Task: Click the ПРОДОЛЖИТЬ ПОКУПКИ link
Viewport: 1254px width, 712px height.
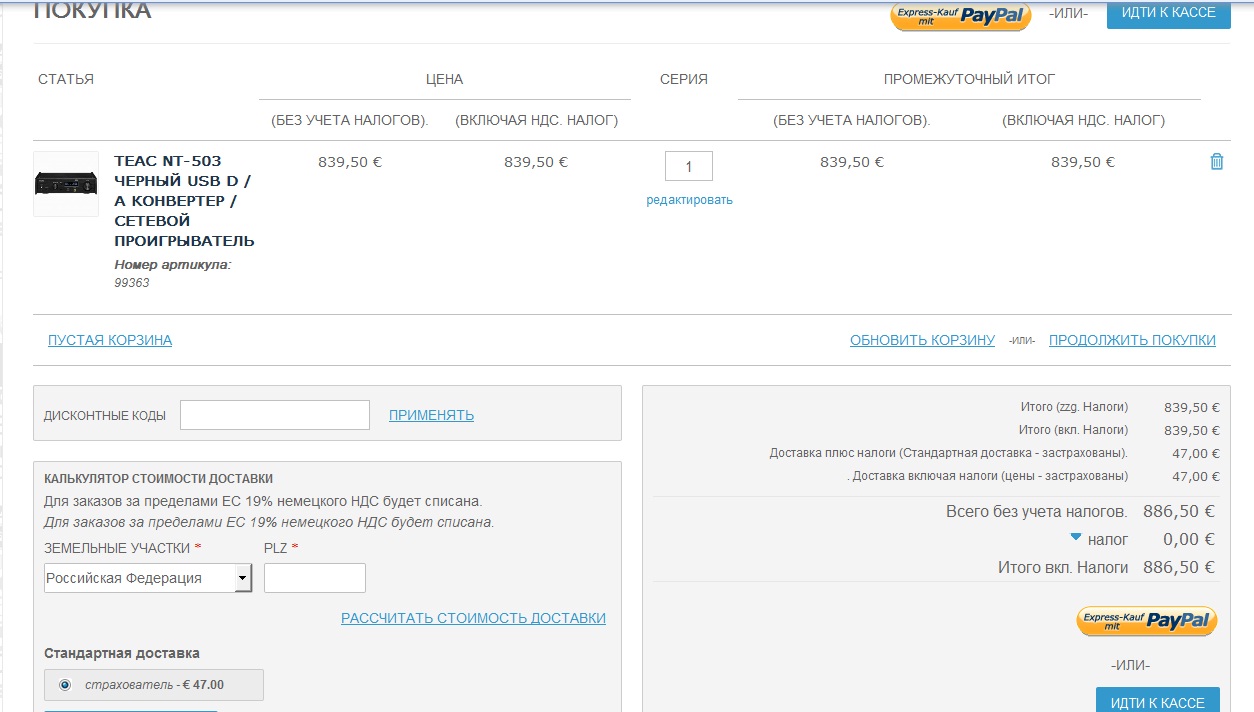Action: pyautogui.click(x=1132, y=340)
